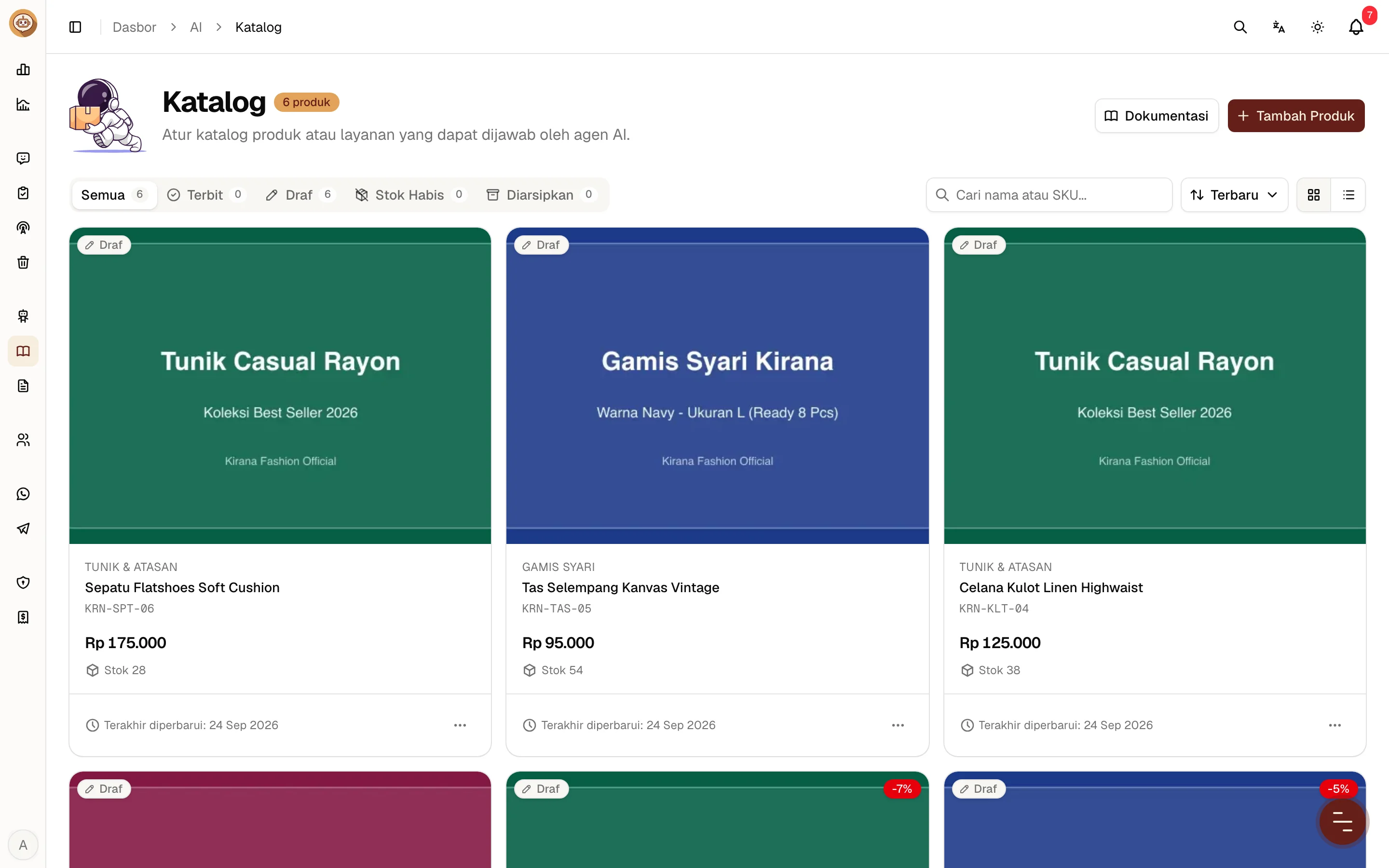Select the Diarsipkan tab
Image resolution: width=1389 pixels, height=868 pixels.
(x=543, y=195)
